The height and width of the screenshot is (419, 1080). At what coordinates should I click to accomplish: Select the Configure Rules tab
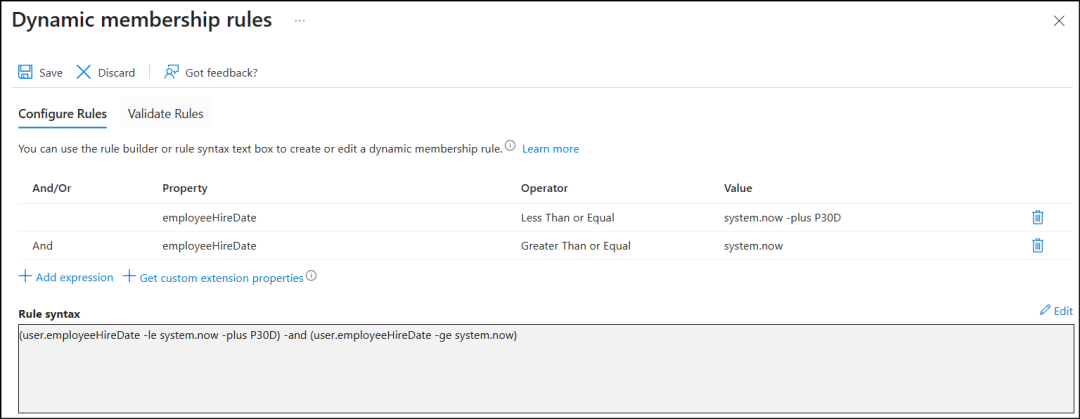[62, 114]
